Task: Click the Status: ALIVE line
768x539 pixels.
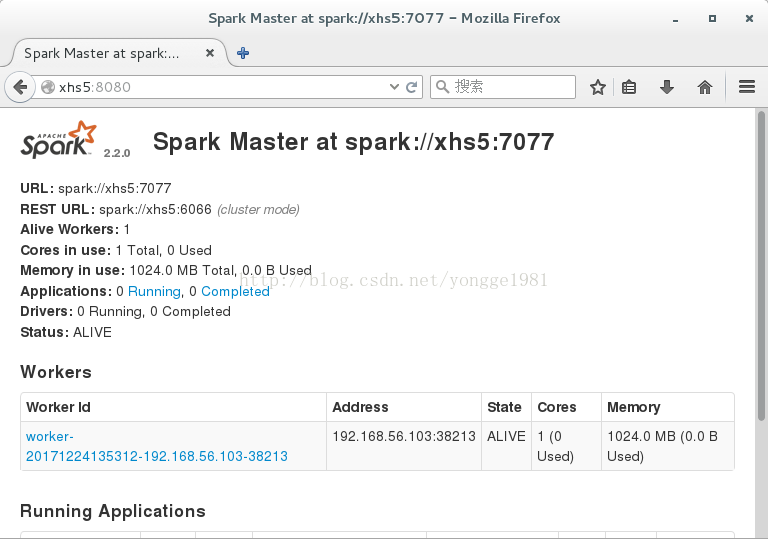Action: 66,332
